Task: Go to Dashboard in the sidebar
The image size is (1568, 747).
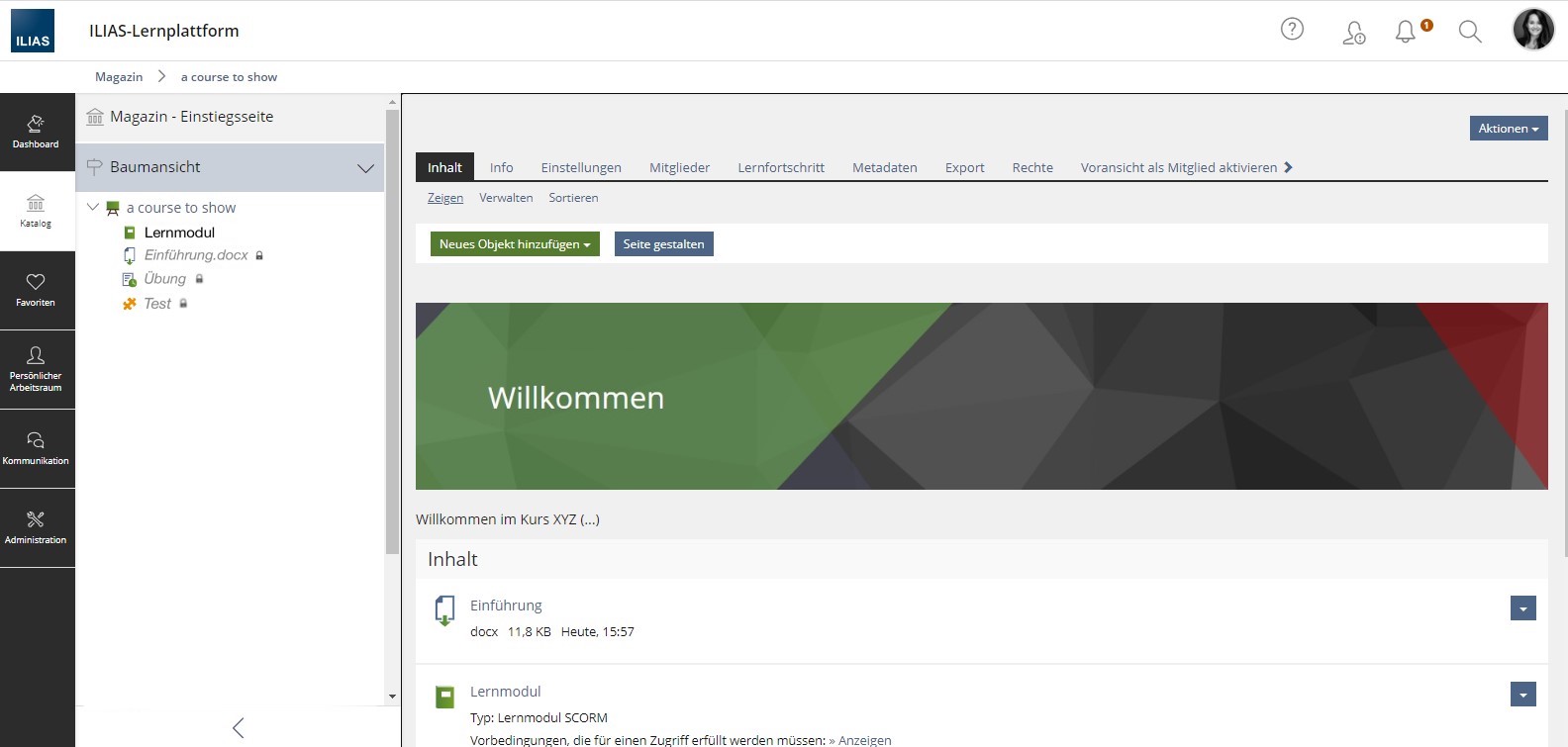Action: point(36,133)
